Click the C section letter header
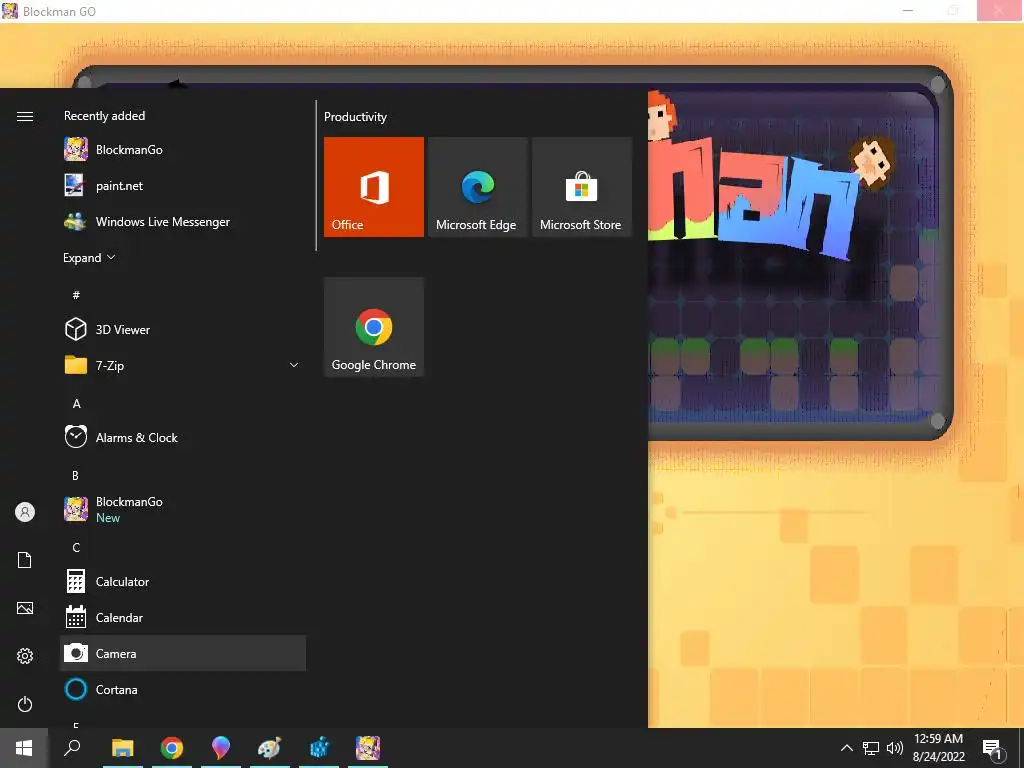This screenshot has height=768, width=1024. [x=76, y=547]
